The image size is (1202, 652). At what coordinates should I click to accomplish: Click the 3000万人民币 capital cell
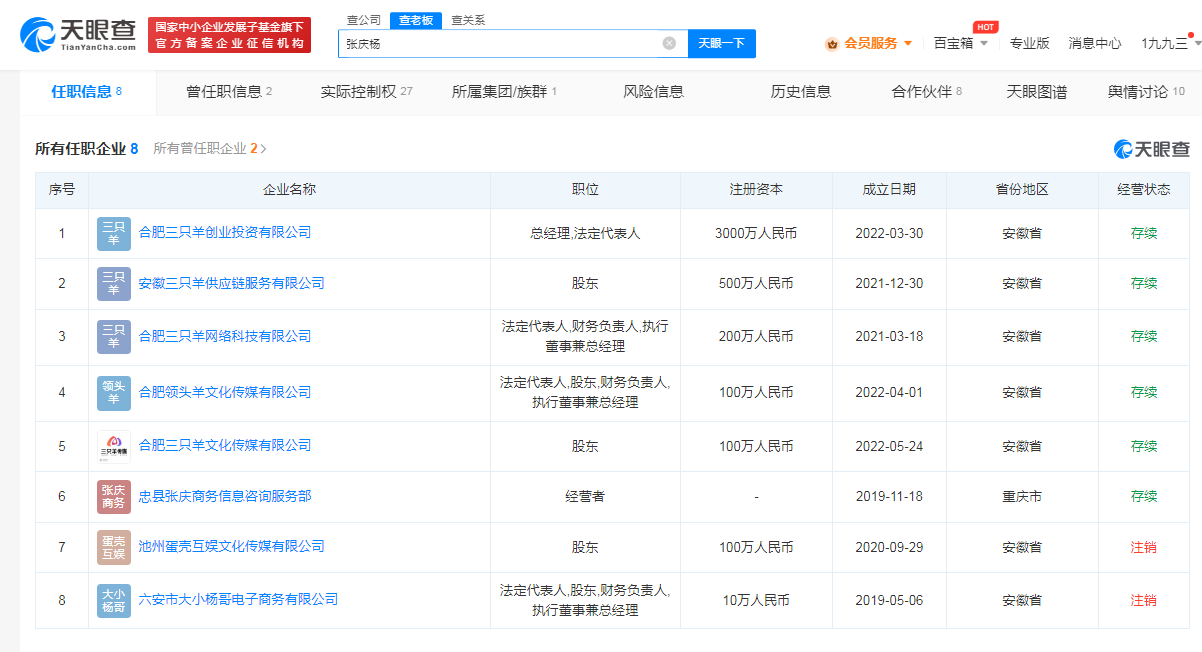click(x=756, y=233)
